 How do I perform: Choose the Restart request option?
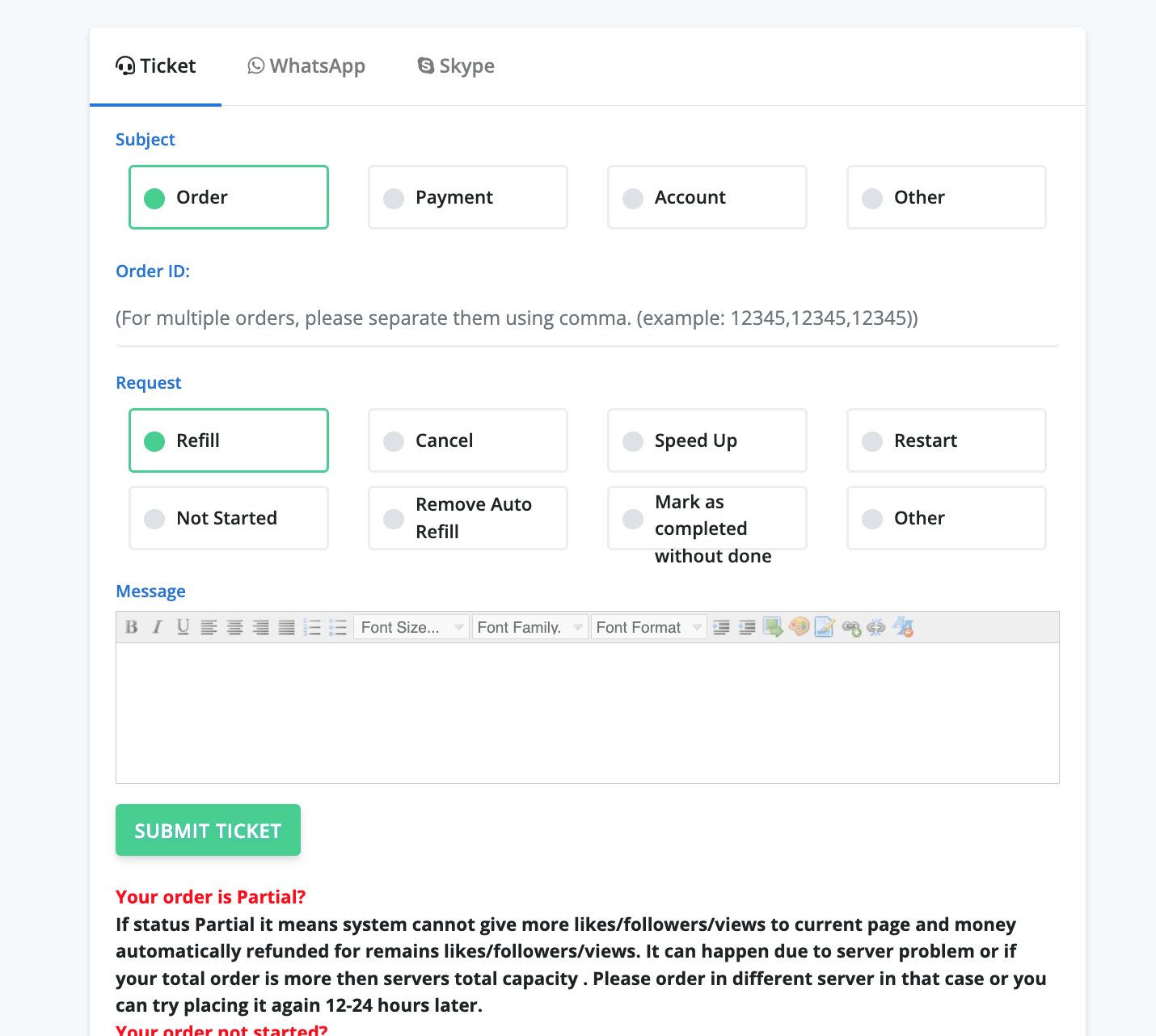(x=947, y=440)
